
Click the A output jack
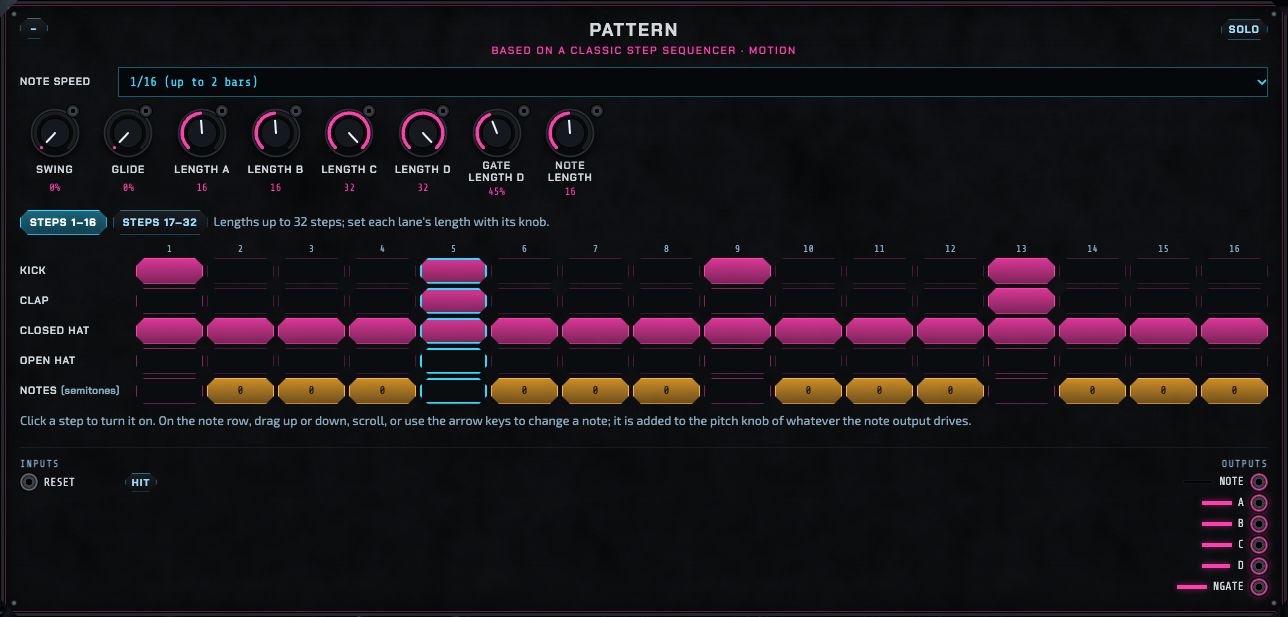[1259, 503]
